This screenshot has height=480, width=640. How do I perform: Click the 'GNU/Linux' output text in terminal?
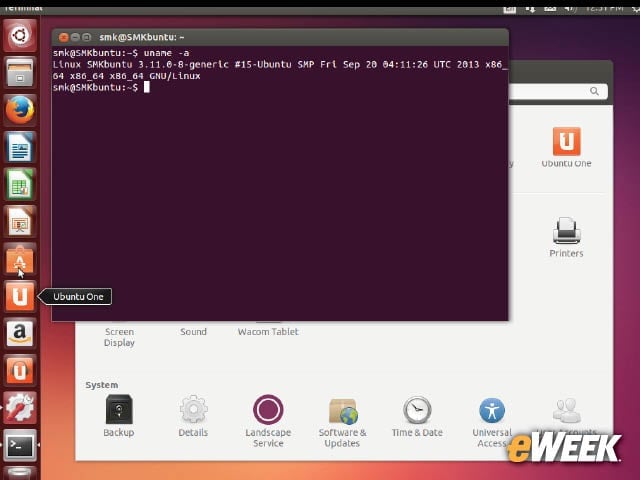(x=175, y=76)
